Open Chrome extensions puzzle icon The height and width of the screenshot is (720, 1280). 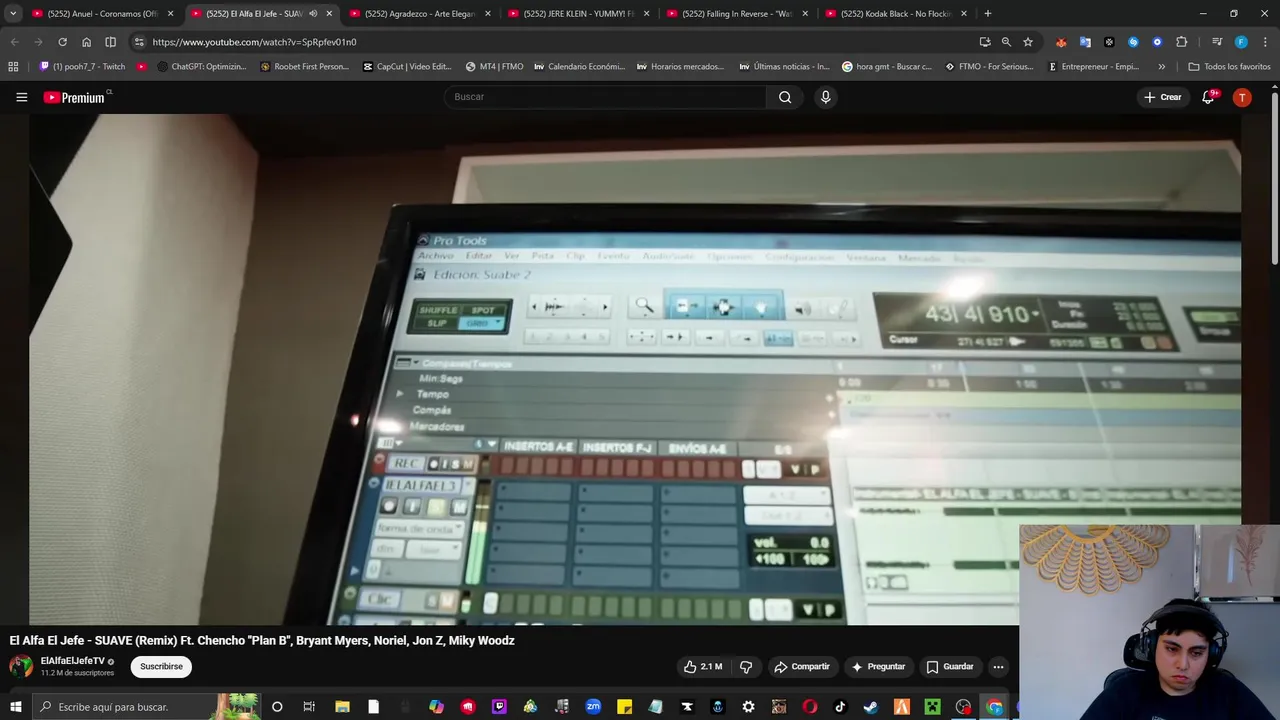pos(1181,42)
